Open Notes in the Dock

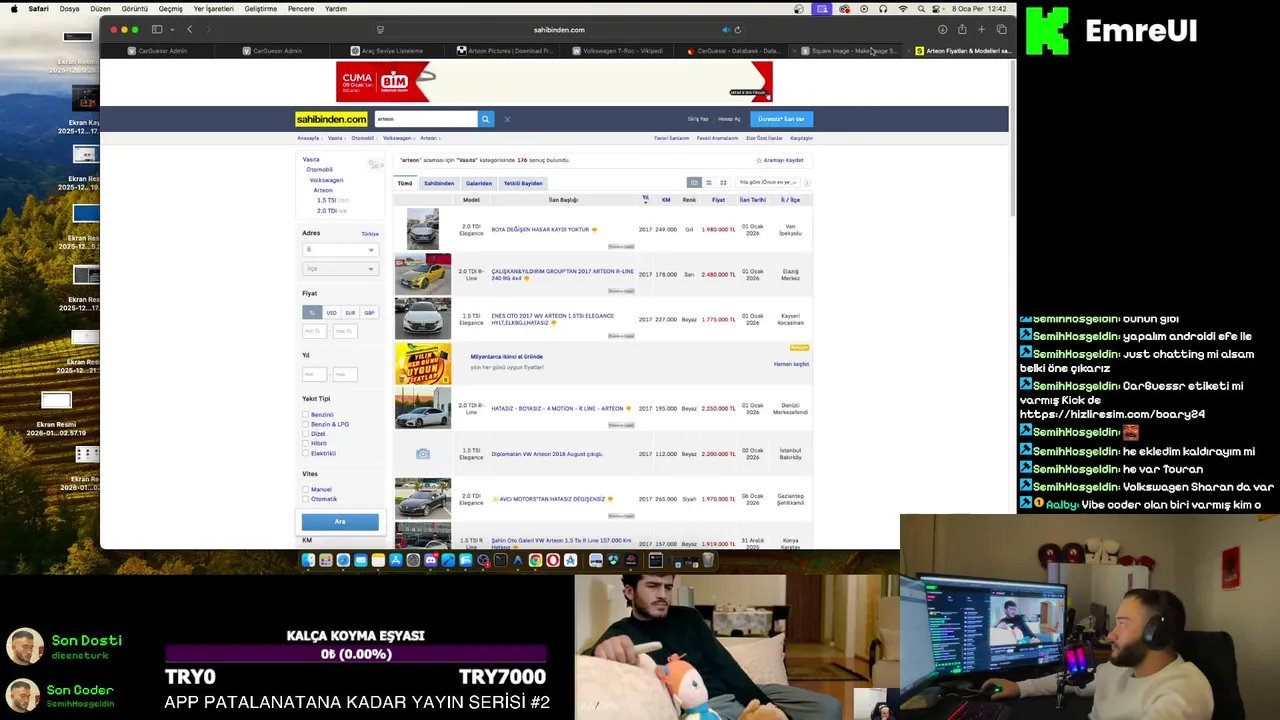tap(378, 560)
